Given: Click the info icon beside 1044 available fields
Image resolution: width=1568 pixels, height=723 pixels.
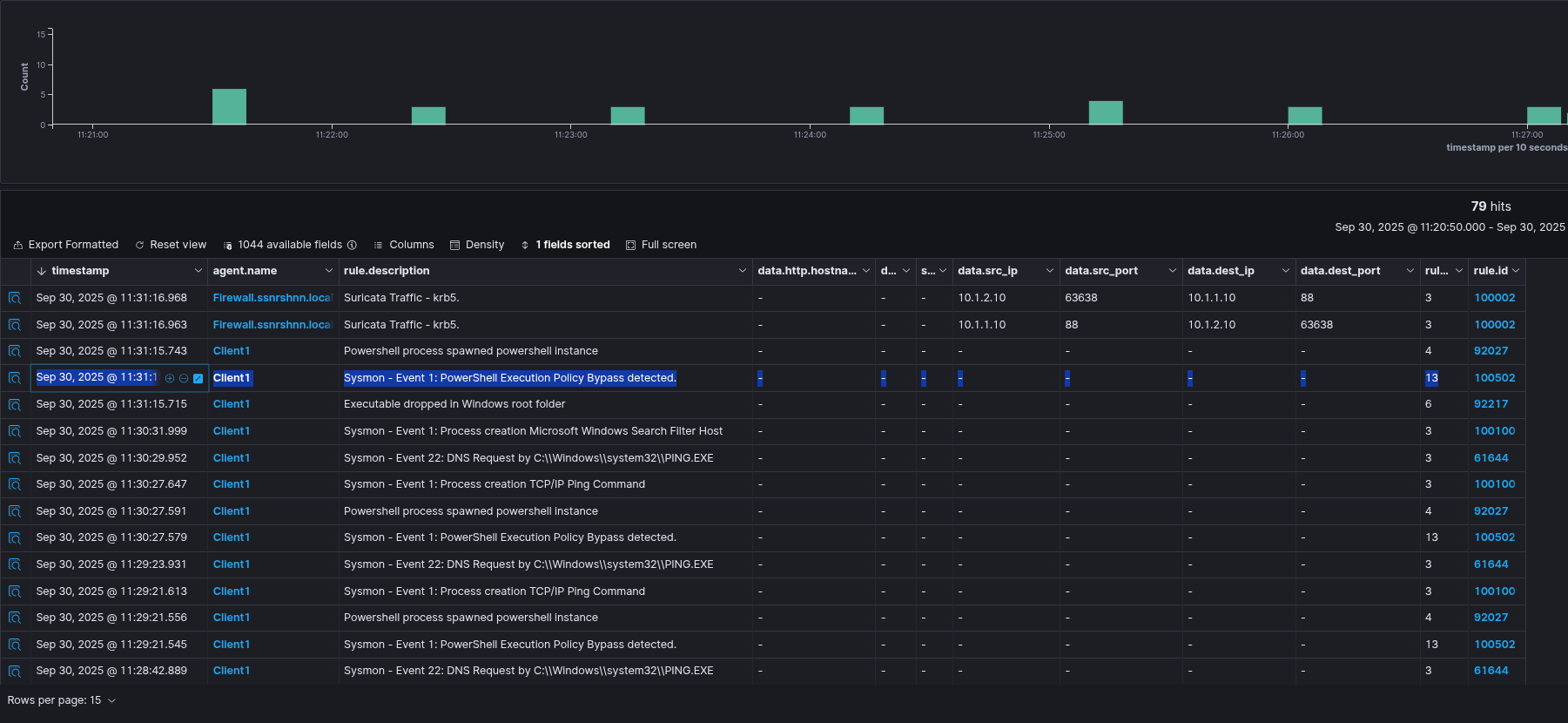Looking at the screenshot, I should [x=352, y=245].
